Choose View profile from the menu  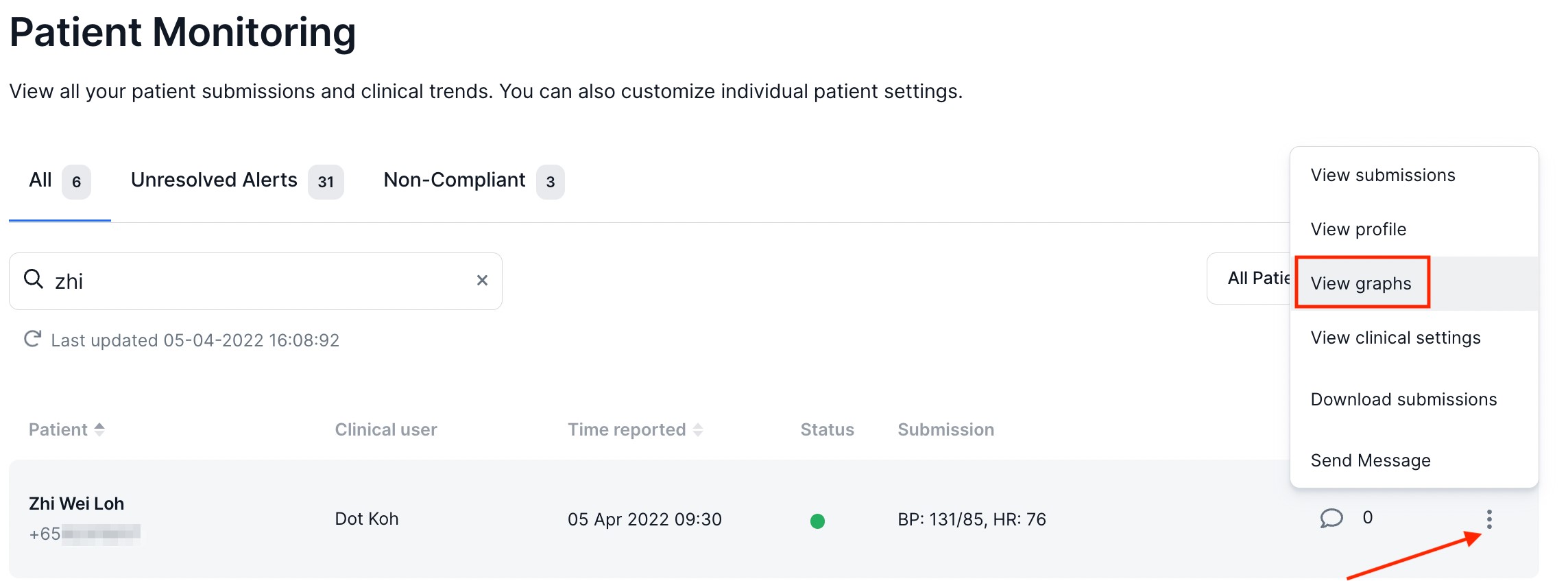(1358, 230)
